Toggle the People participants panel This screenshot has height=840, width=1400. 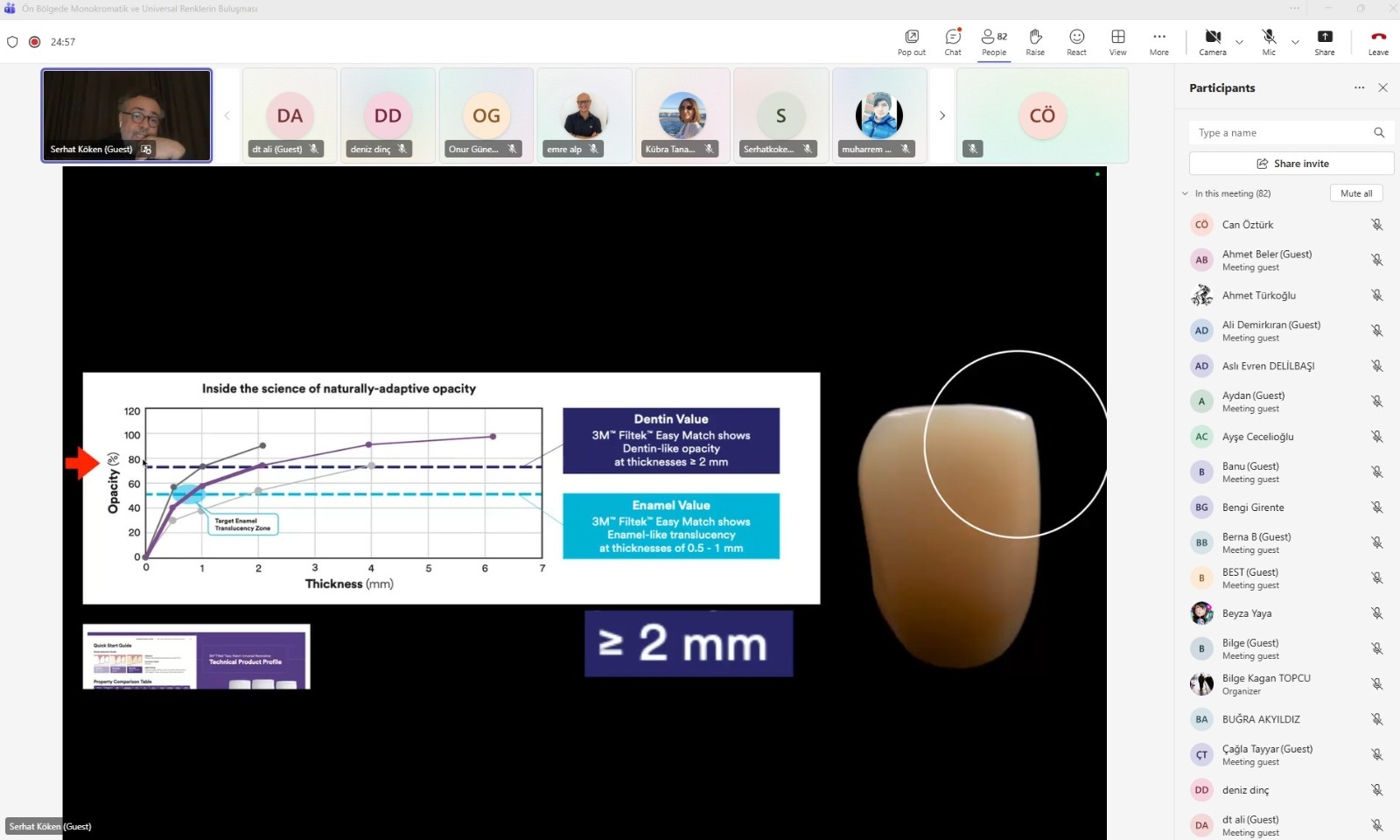994,41
